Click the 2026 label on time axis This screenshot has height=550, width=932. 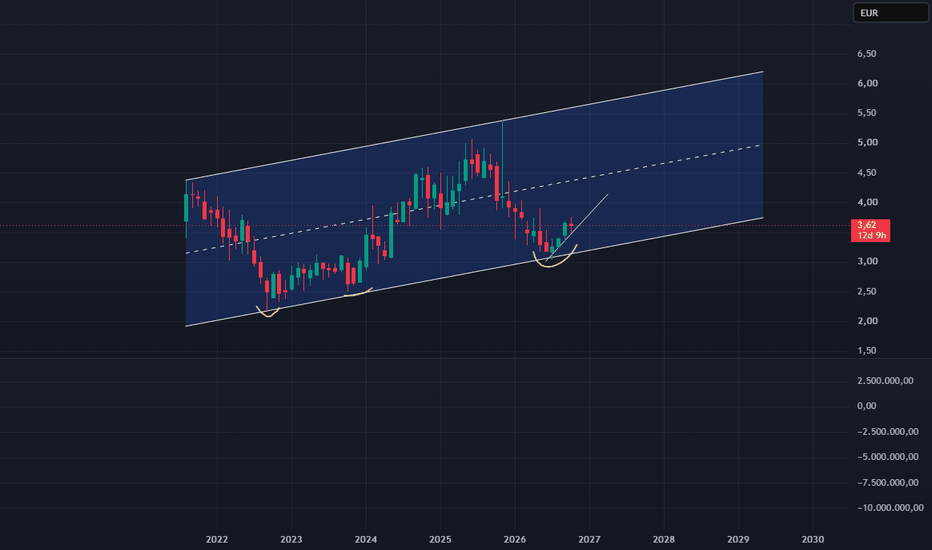coord(515,539)
